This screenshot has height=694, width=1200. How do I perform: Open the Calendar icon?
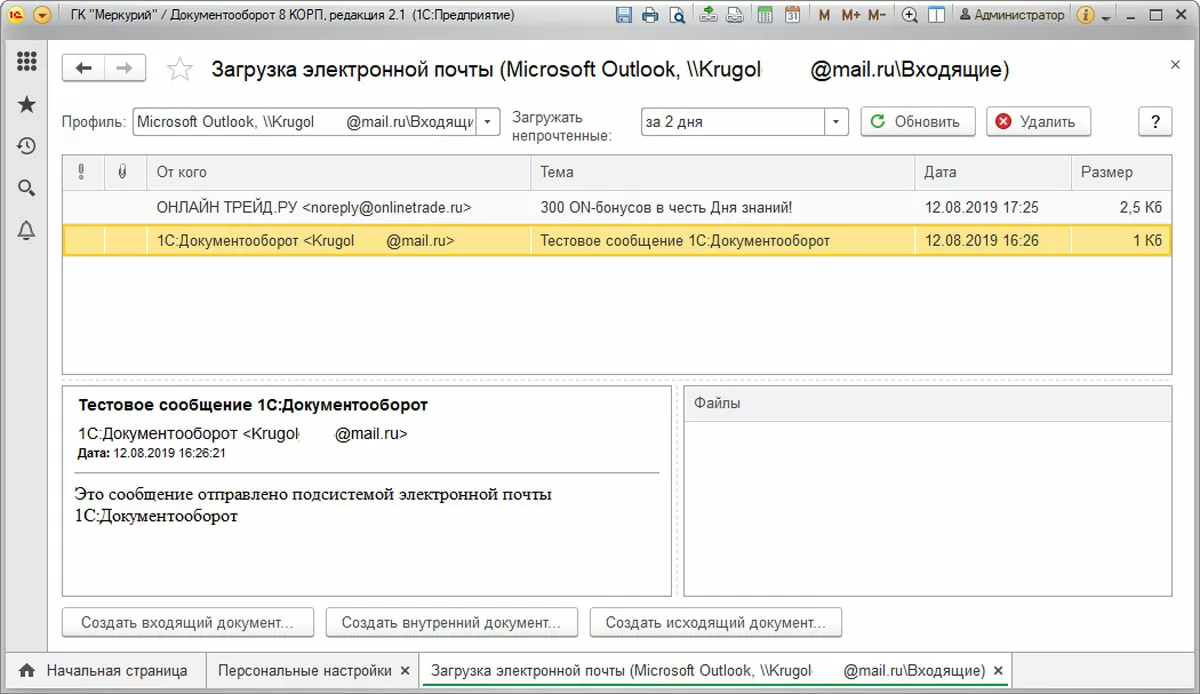[792, 15]
